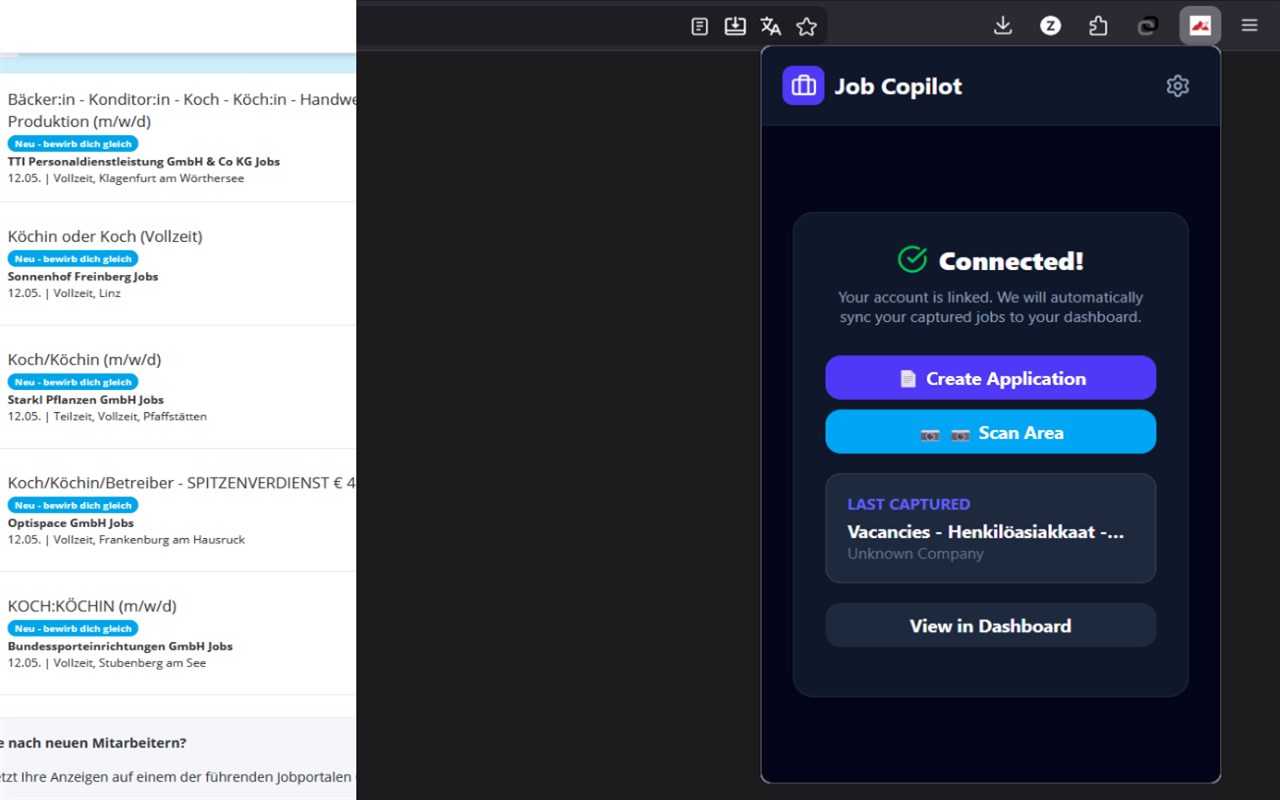This screenshot has width=1280, height=800.
Task: Click the Neu badge under KOCH:KÖCHIN
Action: 73,628
